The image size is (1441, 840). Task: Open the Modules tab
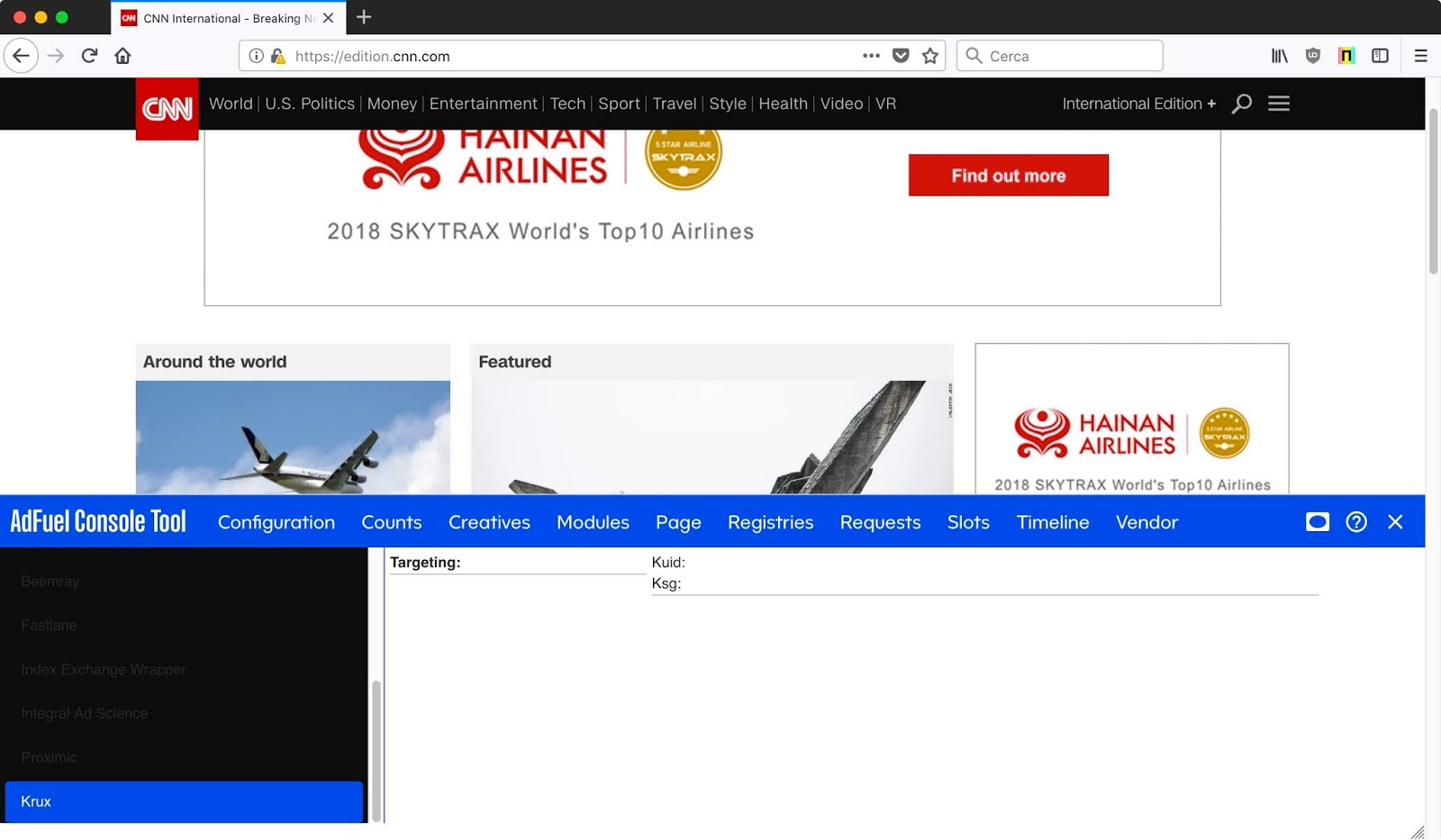pyautogui.click(x=593, y=522)
